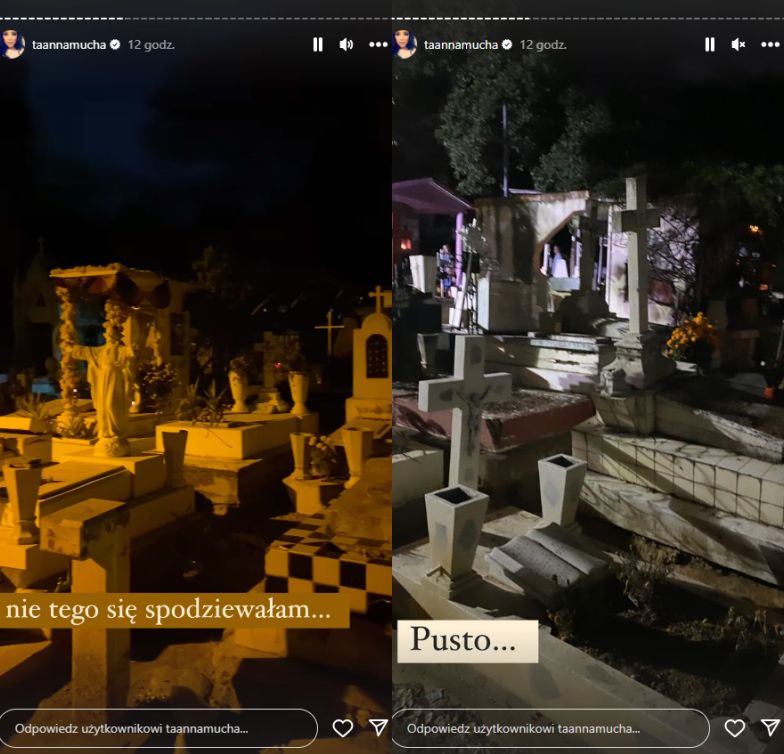This screenshot has height=754, width=784.
Task: Open taannamucha profile picture in left story
Action: [12, 44]
